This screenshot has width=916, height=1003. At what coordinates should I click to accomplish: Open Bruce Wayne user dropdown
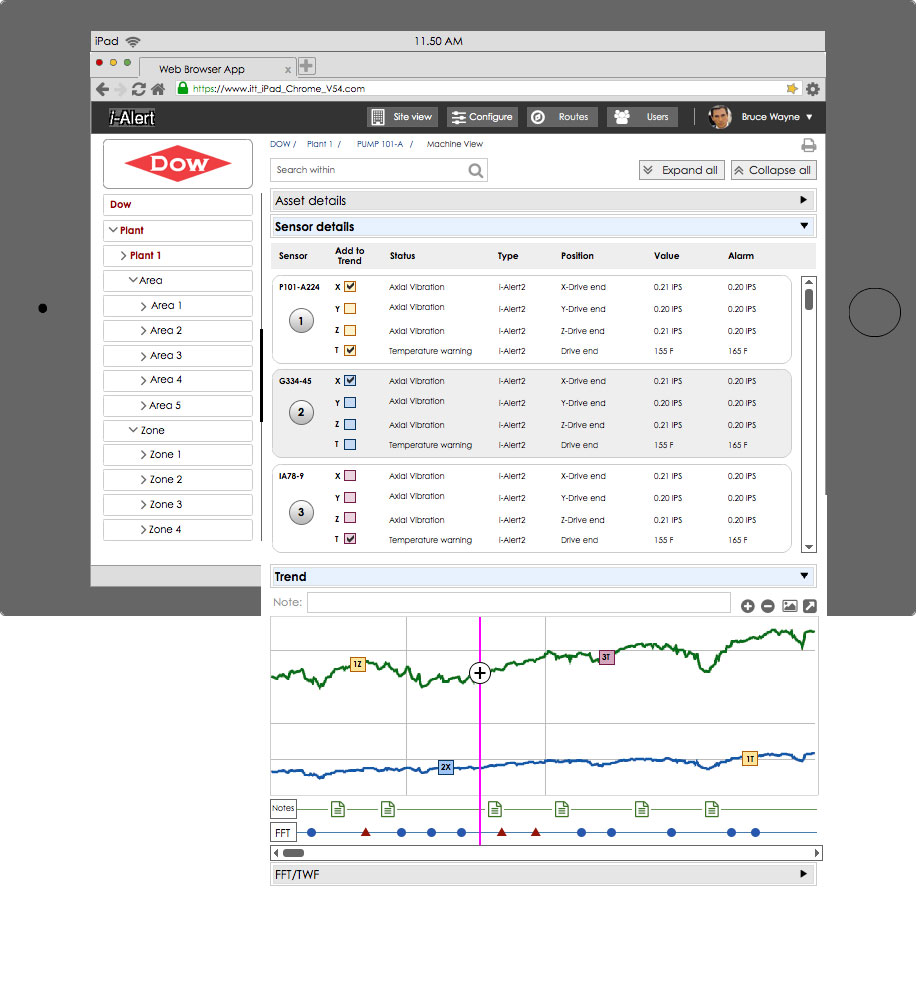click(808, 117)
